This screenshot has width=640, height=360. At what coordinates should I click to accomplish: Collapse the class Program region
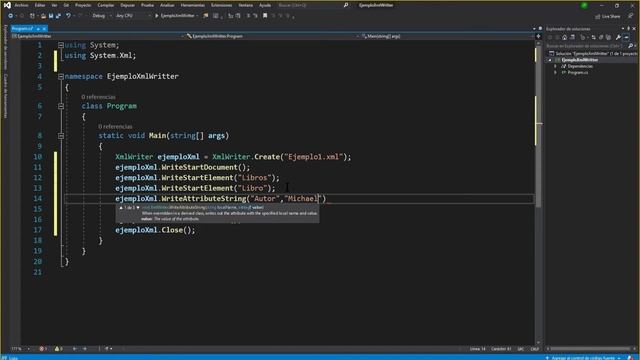[x=61, y=106]
